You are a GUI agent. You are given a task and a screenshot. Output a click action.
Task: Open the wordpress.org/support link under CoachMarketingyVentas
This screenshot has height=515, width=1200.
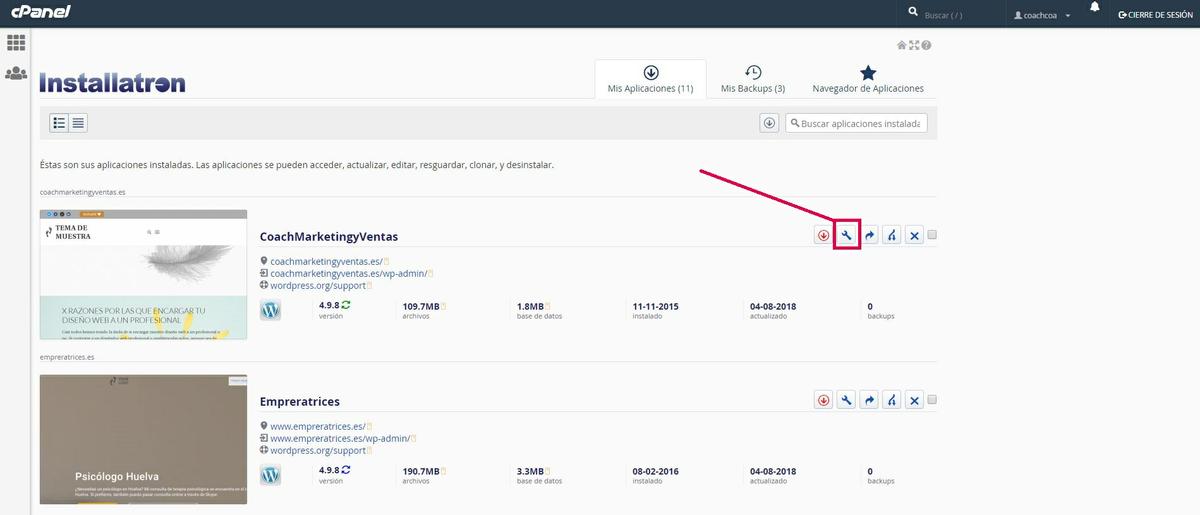pyautogui.click(x=318, y=285)
